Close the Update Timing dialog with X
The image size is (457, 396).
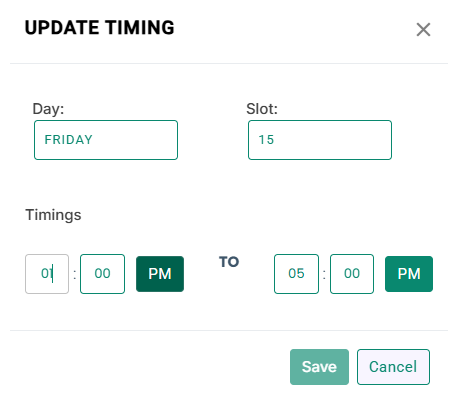tap(423, 30)
